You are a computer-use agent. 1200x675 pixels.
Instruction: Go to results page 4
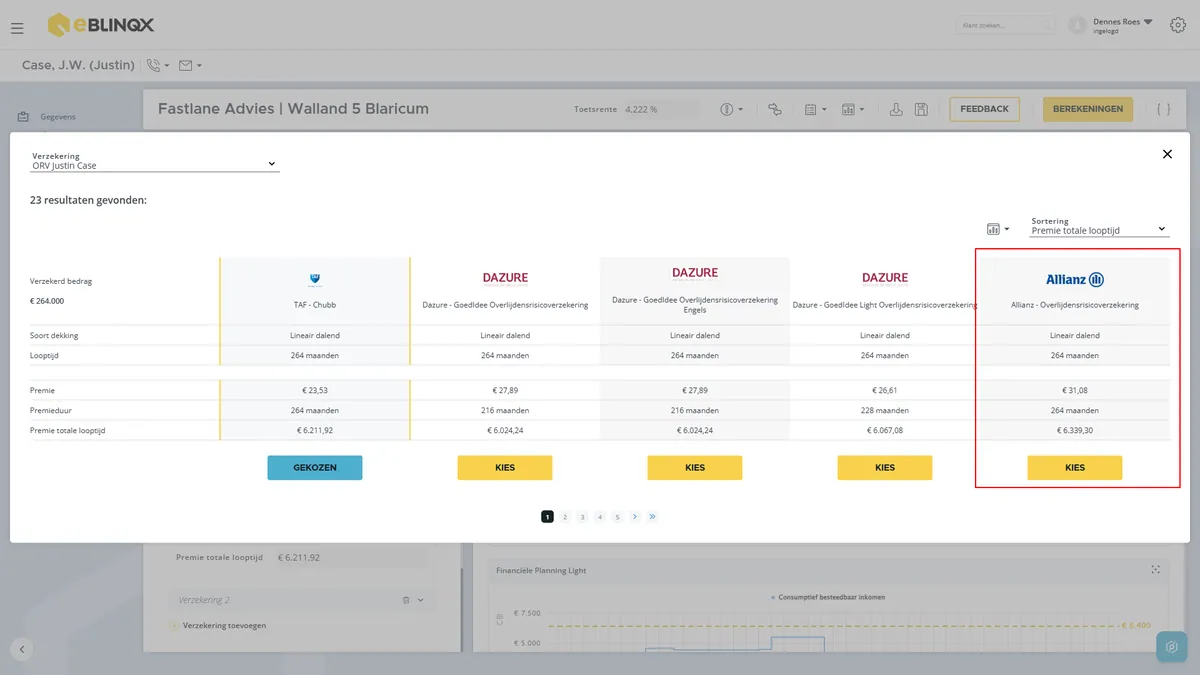600,517
